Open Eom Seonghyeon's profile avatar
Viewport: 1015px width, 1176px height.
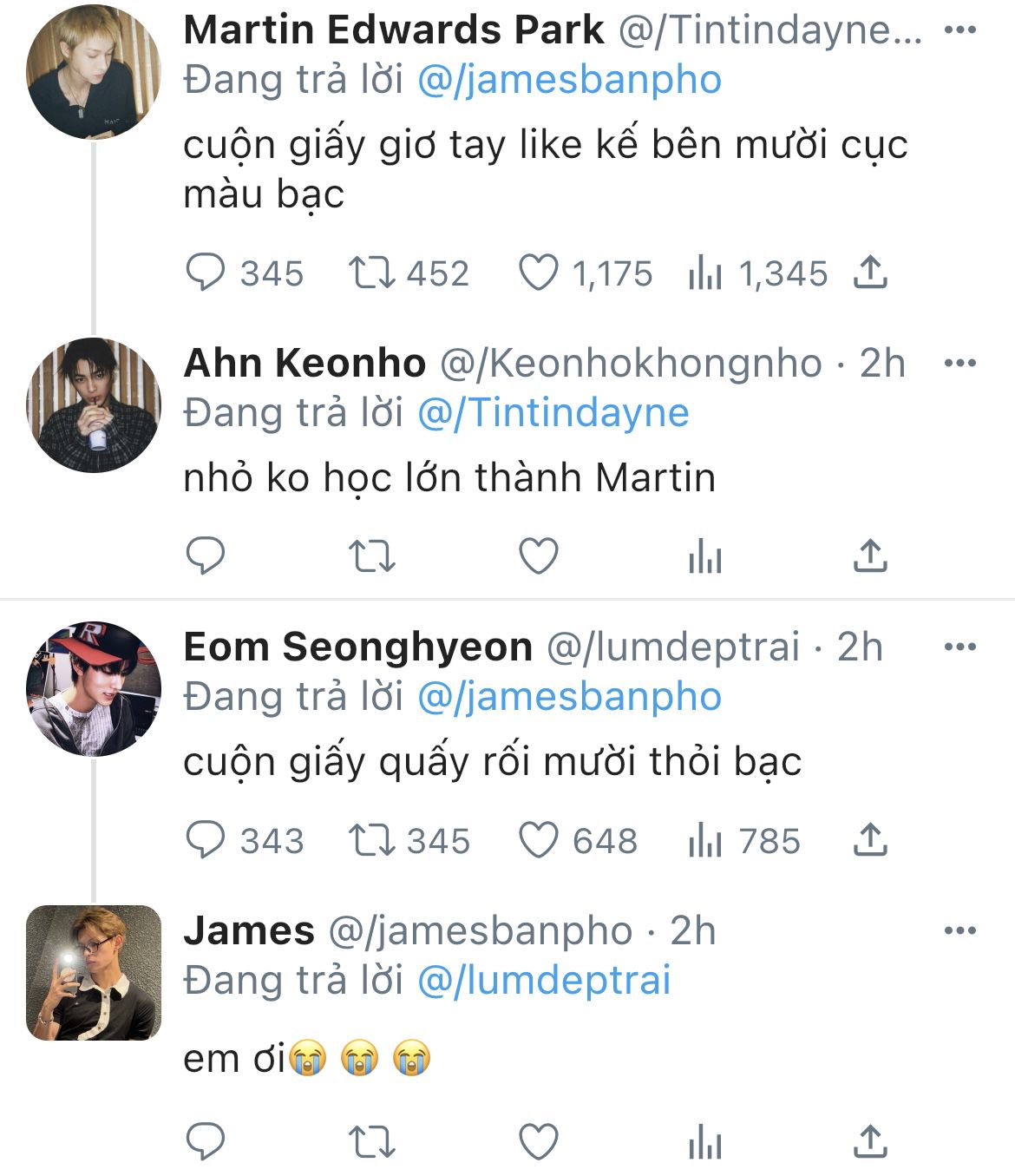pos(94,688)
